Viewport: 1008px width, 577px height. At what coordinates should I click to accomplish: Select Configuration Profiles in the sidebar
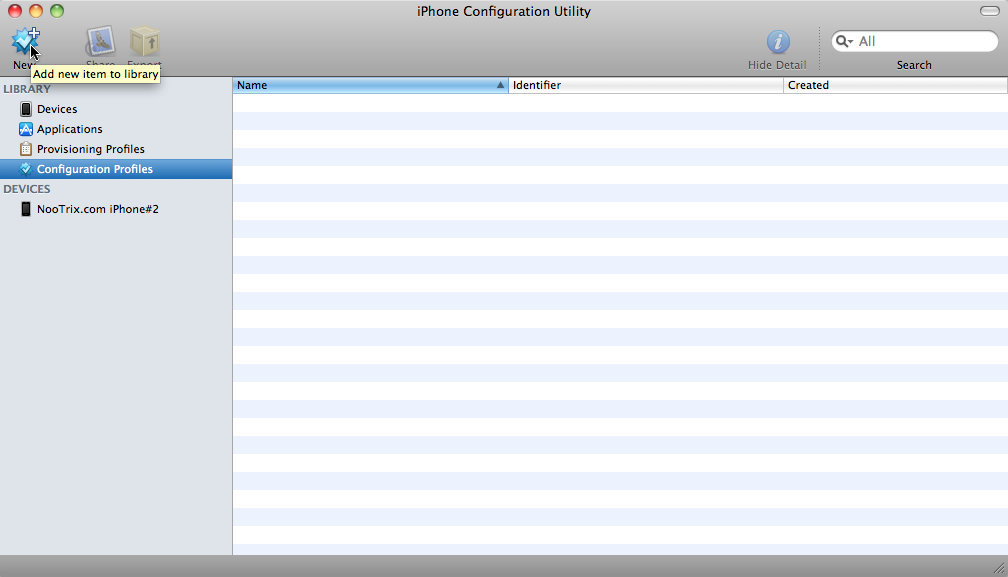[x=116, y=169]
